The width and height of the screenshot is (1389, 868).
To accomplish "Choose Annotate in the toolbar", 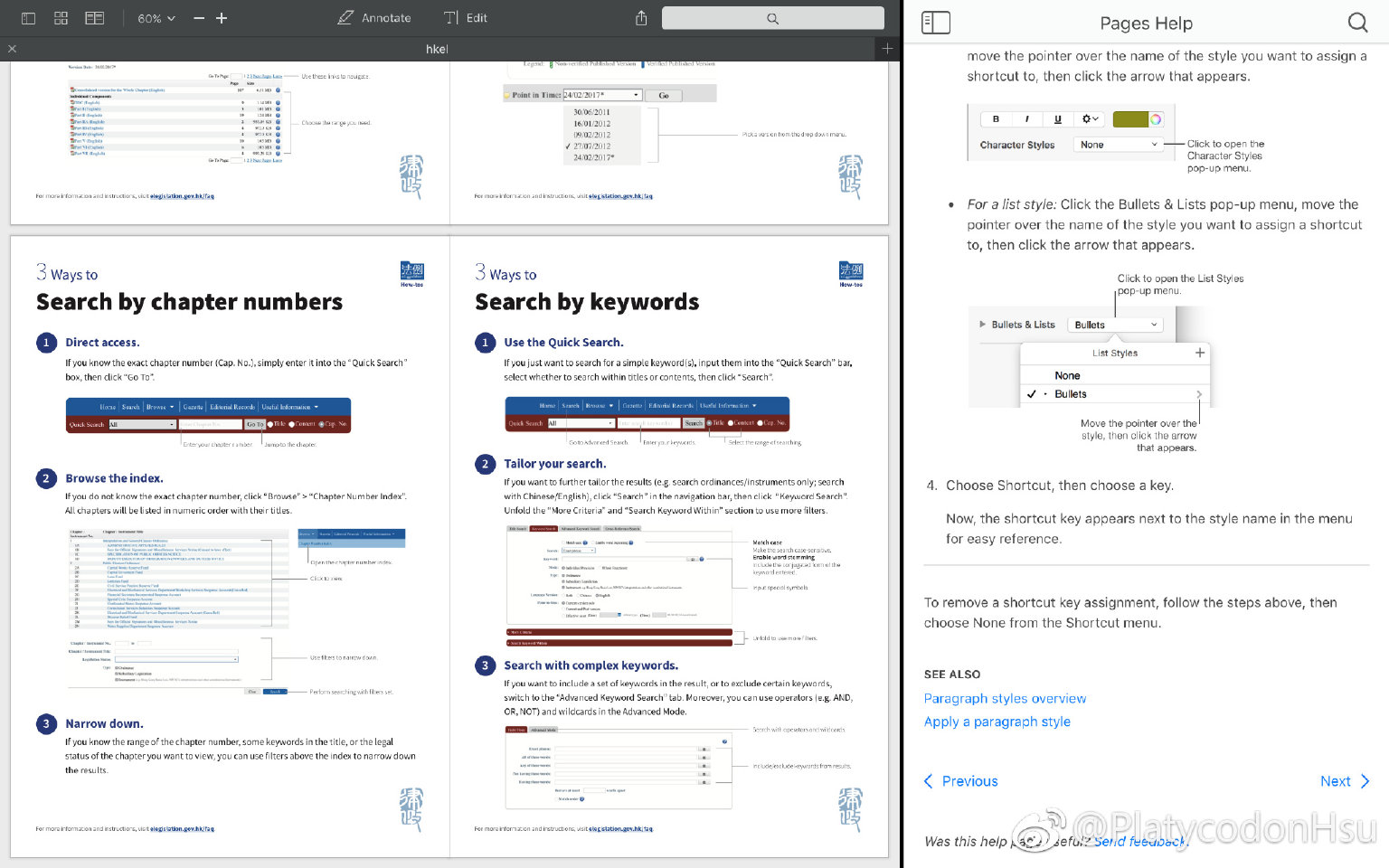I will (x=374, y=18).
